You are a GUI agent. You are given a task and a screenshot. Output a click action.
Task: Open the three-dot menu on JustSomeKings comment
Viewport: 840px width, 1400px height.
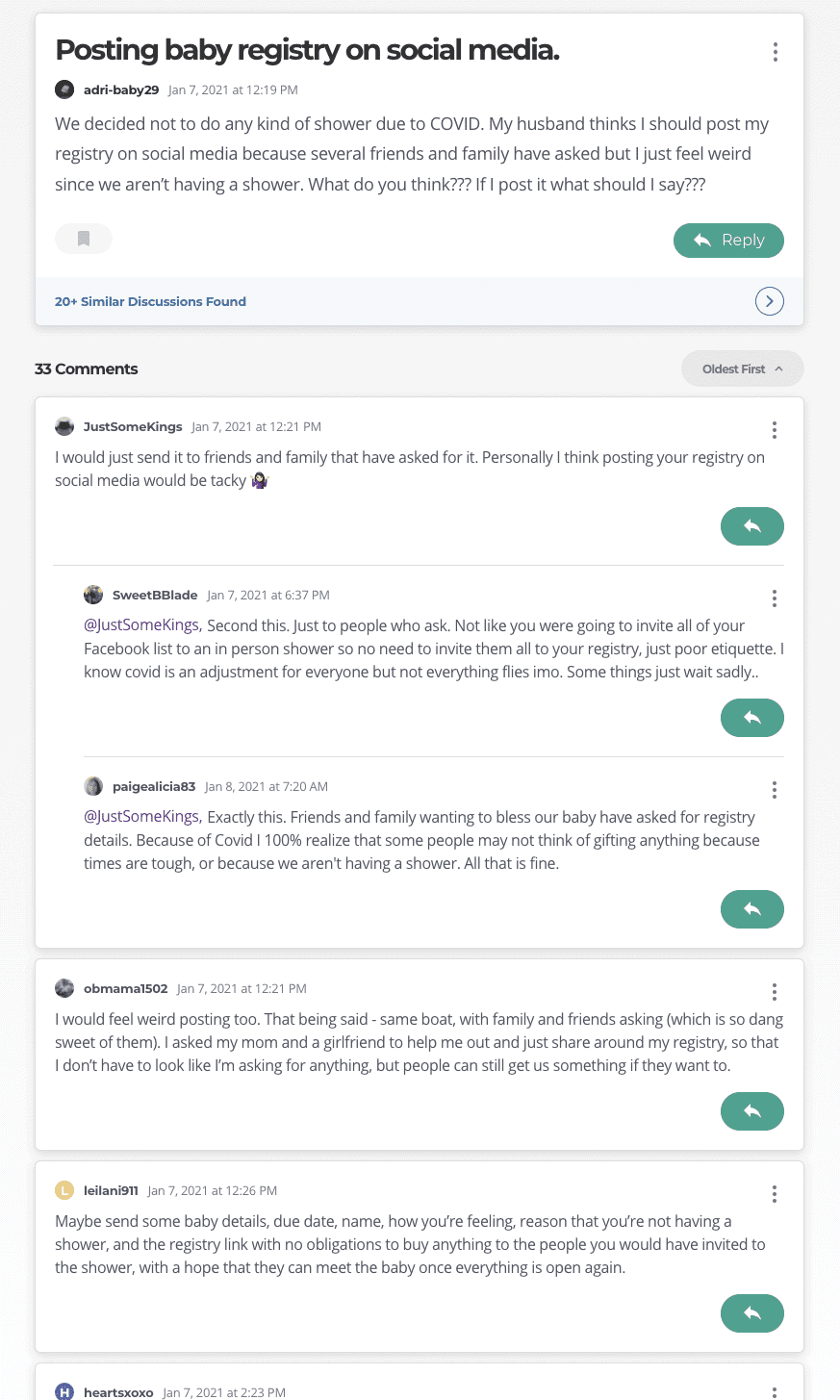point(774,430)
